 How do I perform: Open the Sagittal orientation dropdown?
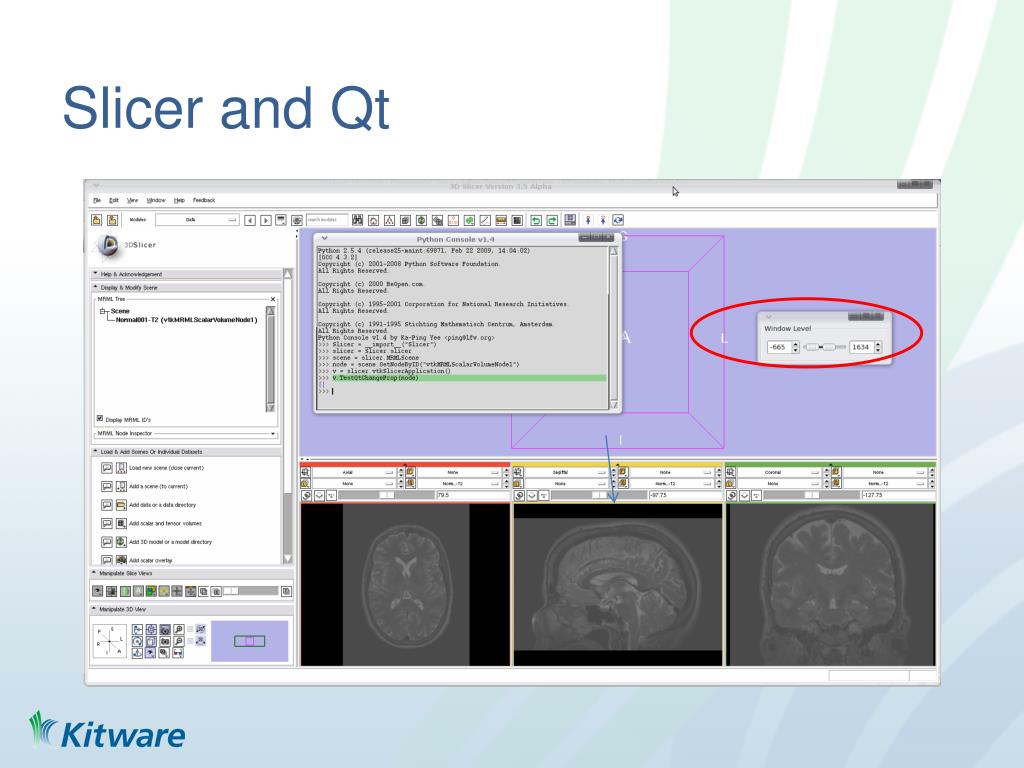tap(566, 472)
